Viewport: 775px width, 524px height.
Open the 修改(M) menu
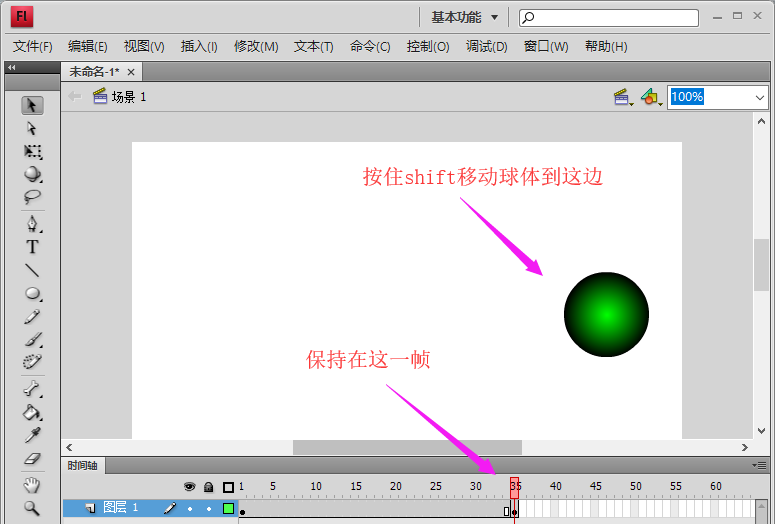coord(256,46)
